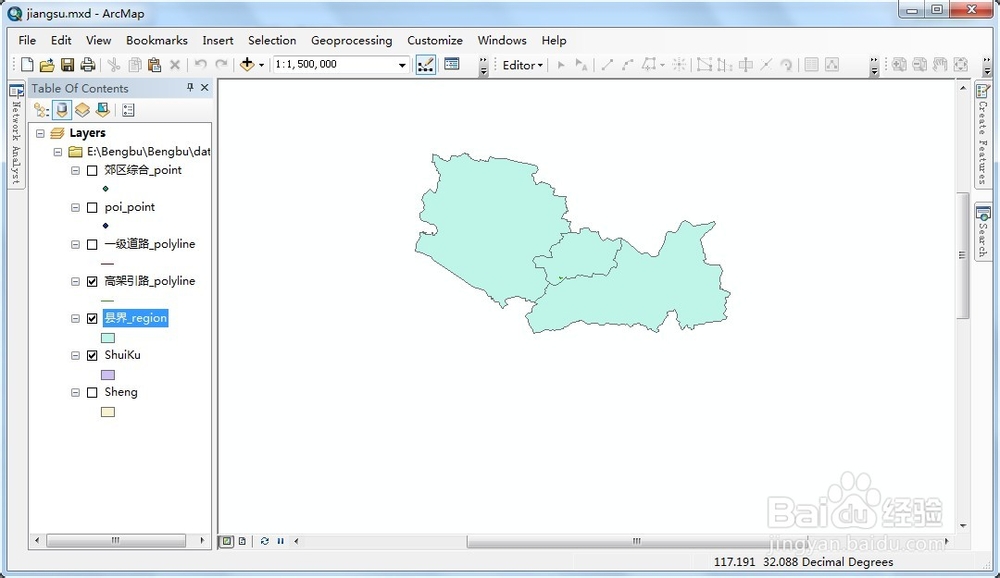This screenshot has width=1000, height=578.
Task: Select List By Drawing Order view
Action: pos(39,110)
